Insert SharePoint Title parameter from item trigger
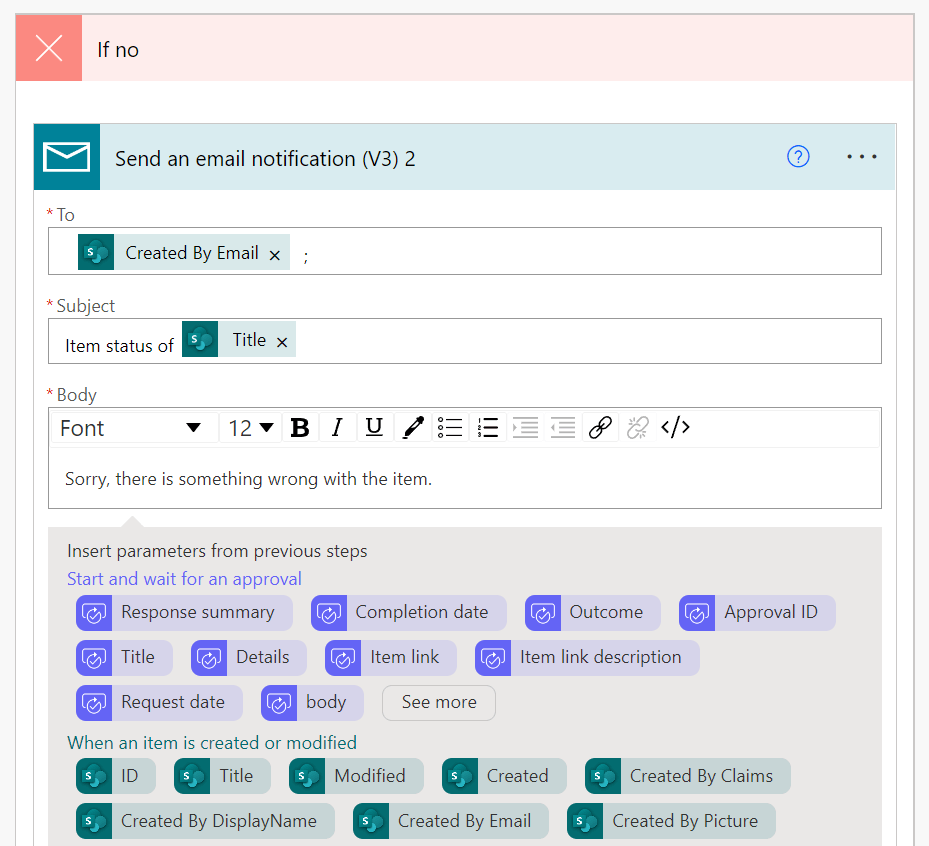Screen dimensions: 929x846 click(x=222, y=776)
